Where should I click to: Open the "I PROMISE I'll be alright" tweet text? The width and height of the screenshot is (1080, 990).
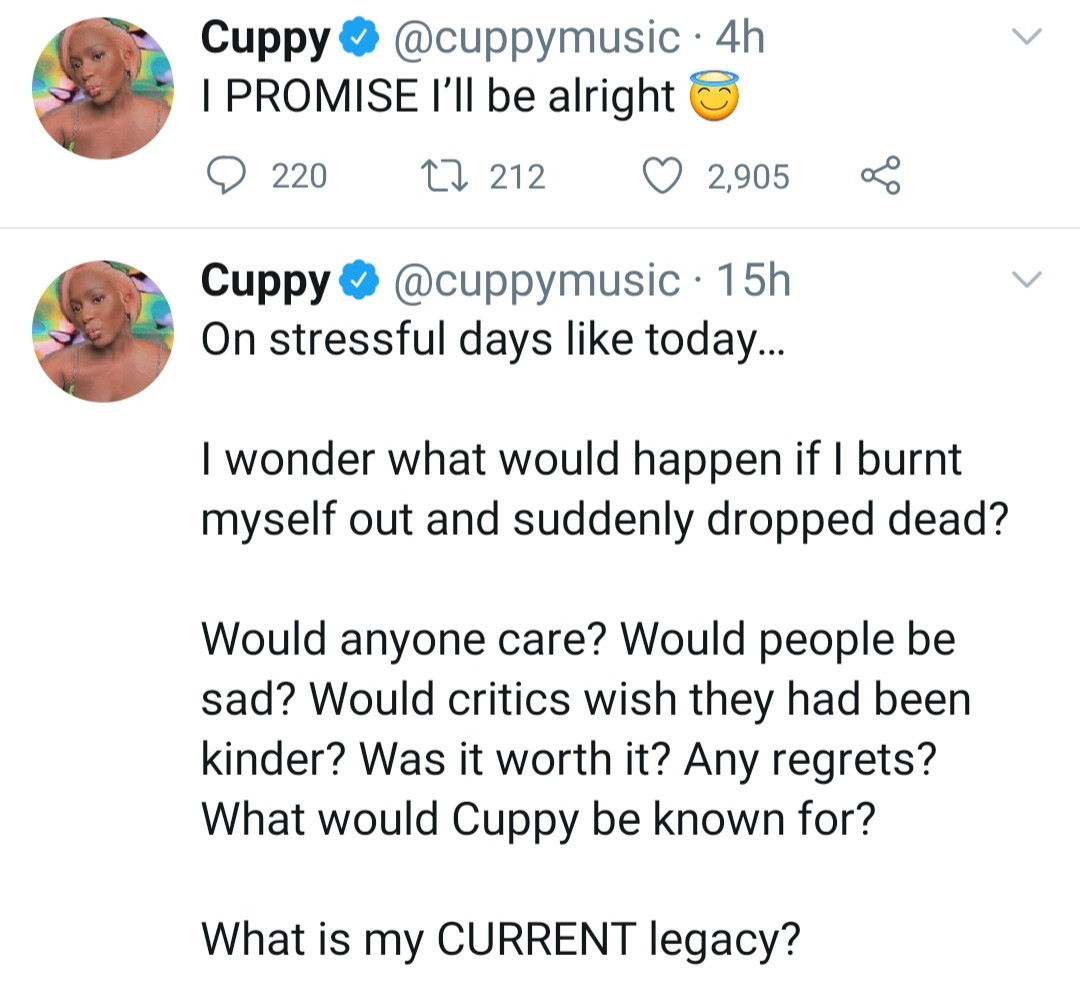438,97
